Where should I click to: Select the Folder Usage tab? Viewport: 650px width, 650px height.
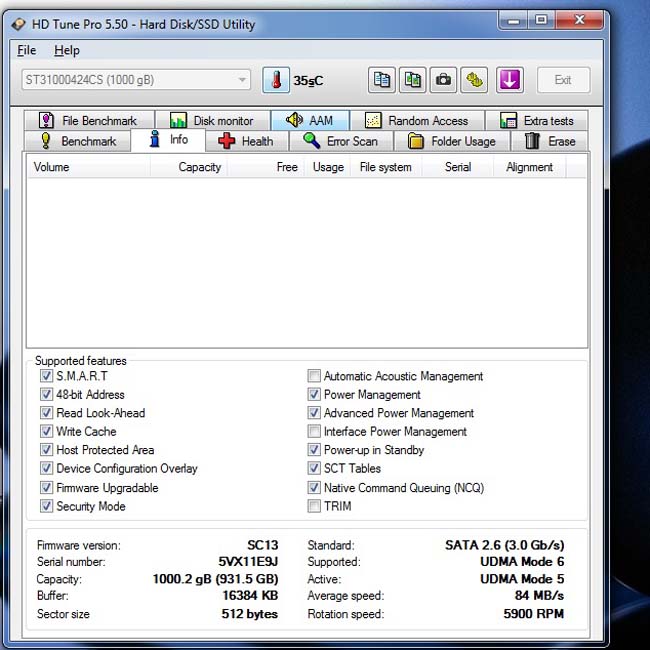[x=452, y=141]
